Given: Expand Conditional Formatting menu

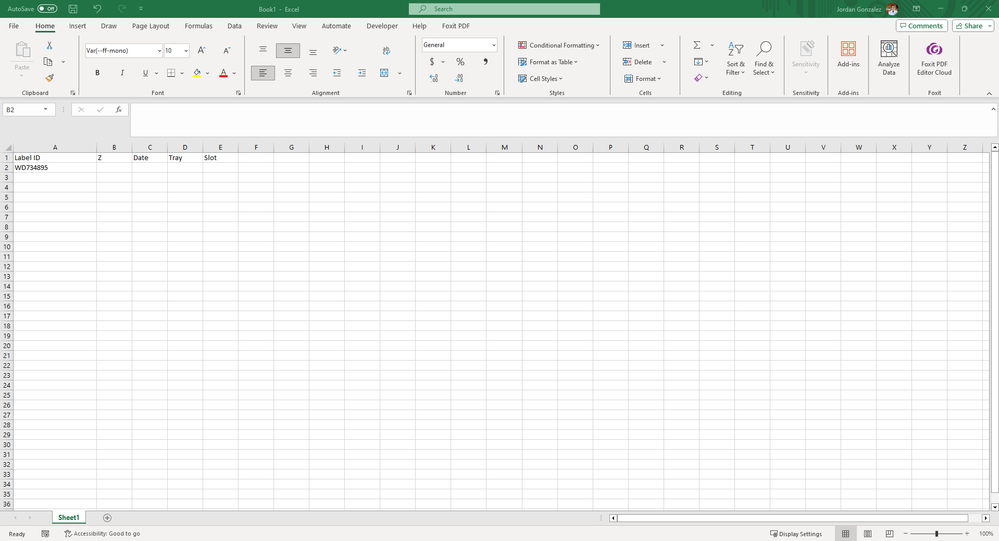Looking at the screenshot, I should coord(559,45).
